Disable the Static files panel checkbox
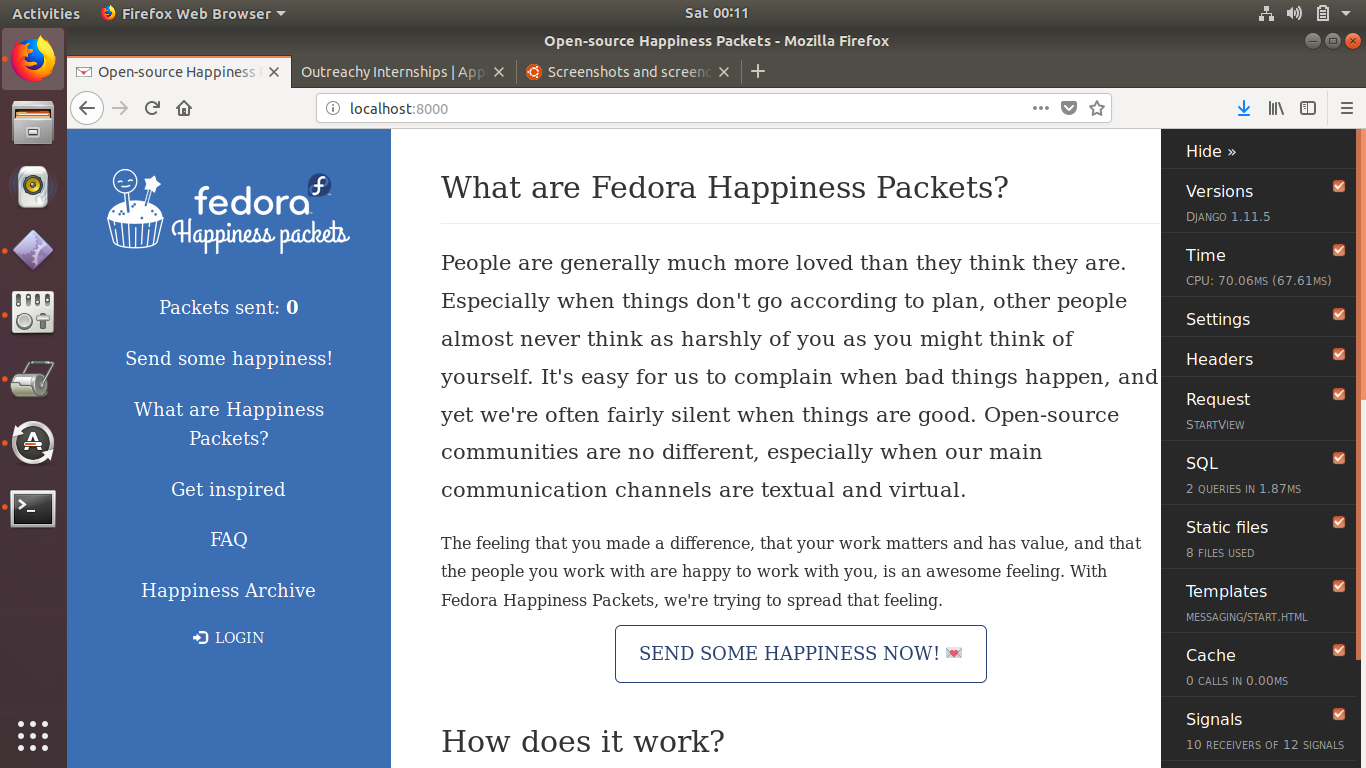This screenshot has height=768, width=1366. tap(1339, 522)
